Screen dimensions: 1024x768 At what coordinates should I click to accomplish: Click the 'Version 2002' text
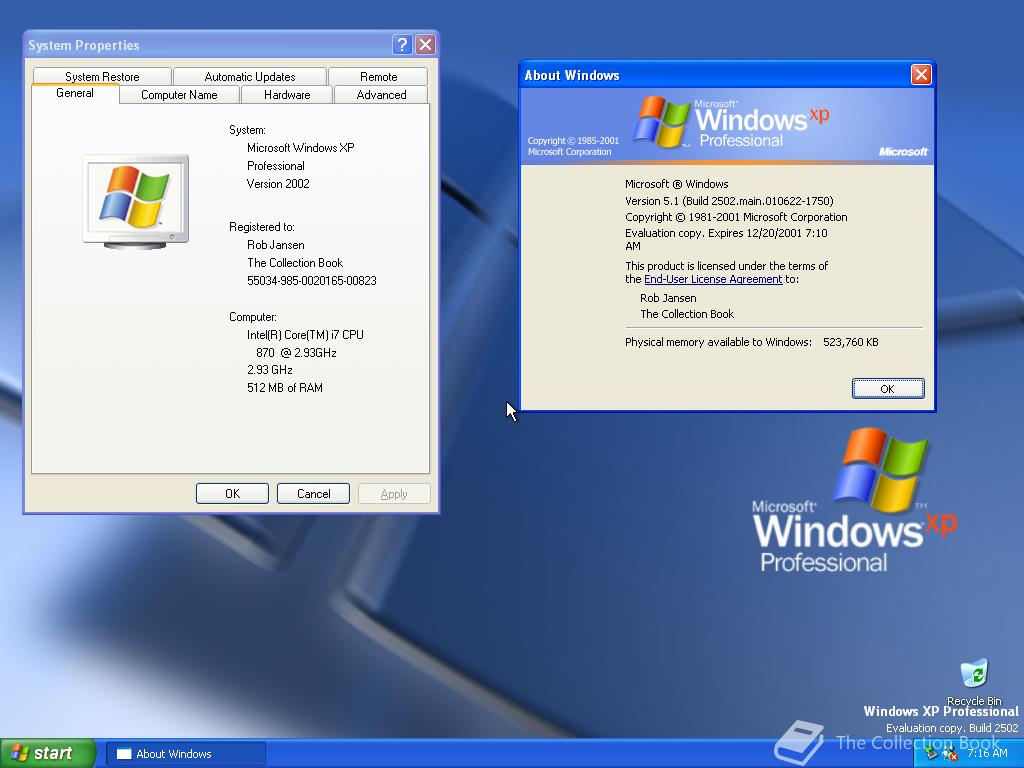point(278,184)
